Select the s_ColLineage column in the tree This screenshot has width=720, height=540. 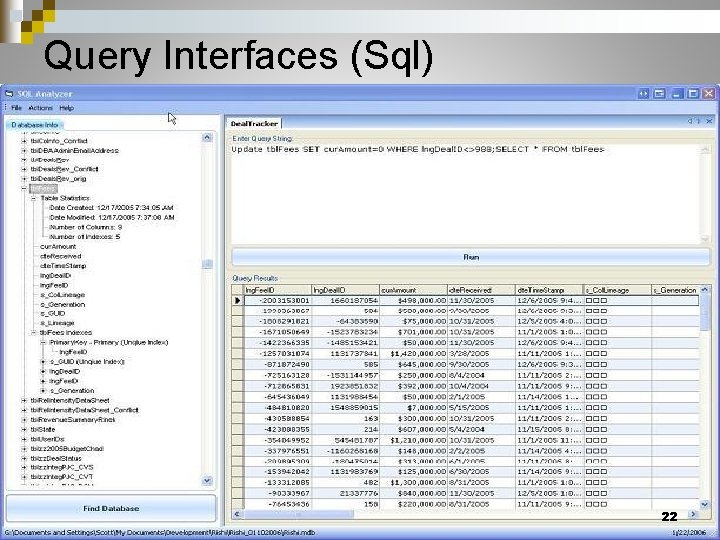coord(62,295)
